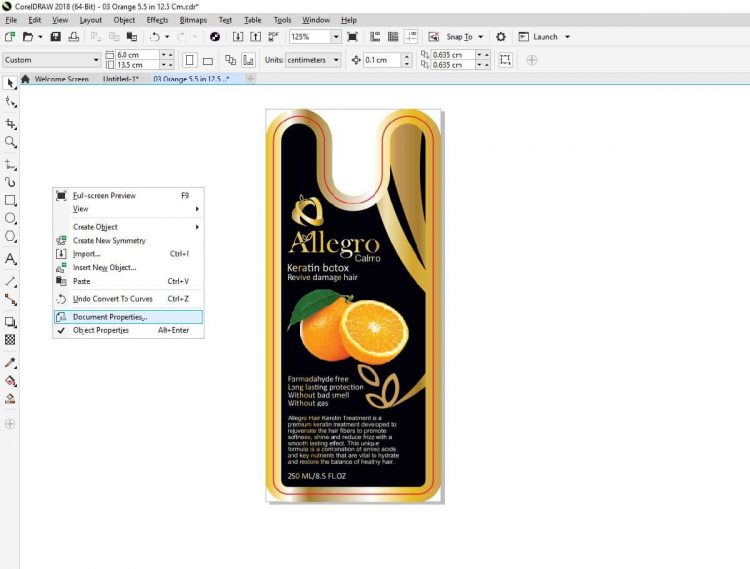Select the Crop tool
Viewport: 750px width, 569px height.
point(10,124)
